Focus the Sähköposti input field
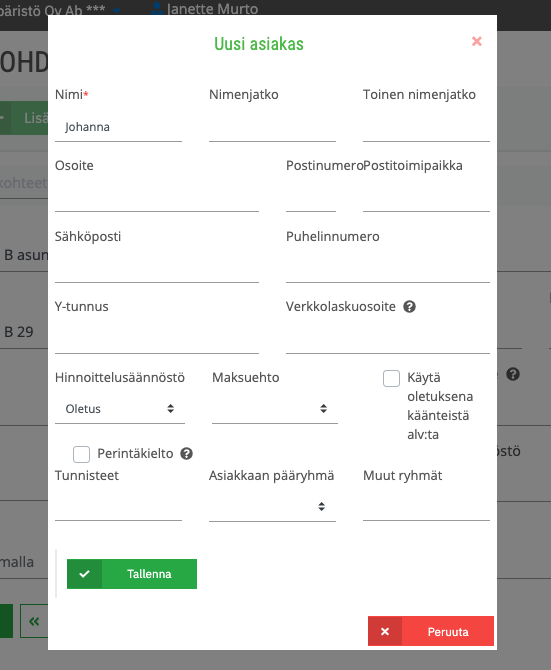The image size is (551, 670). coord(157,268)
